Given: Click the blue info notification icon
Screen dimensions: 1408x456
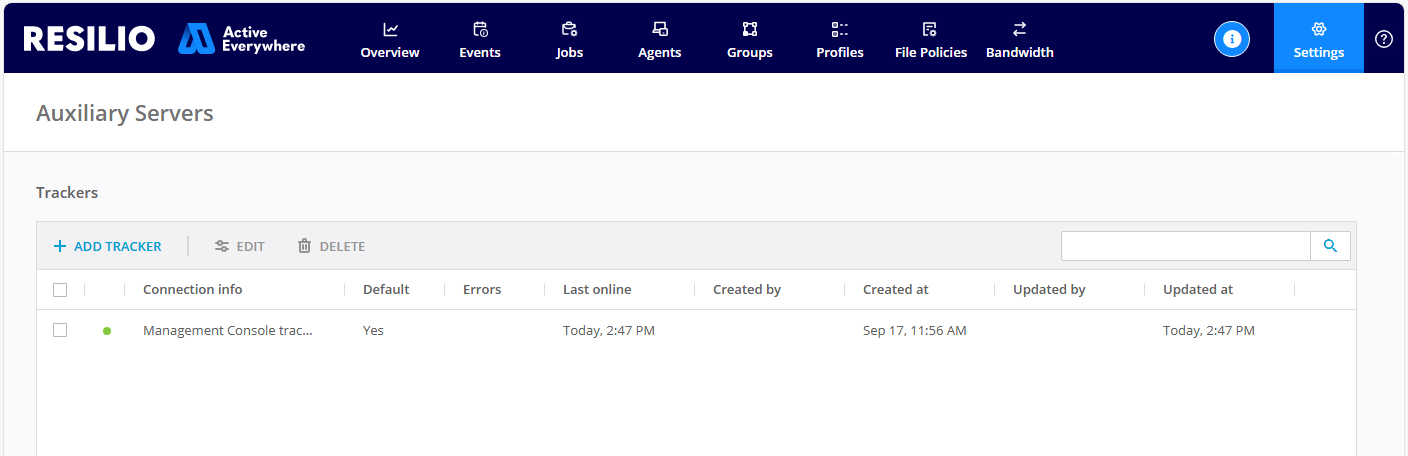Looking at the screenshot, I should tap(1232, 39).
